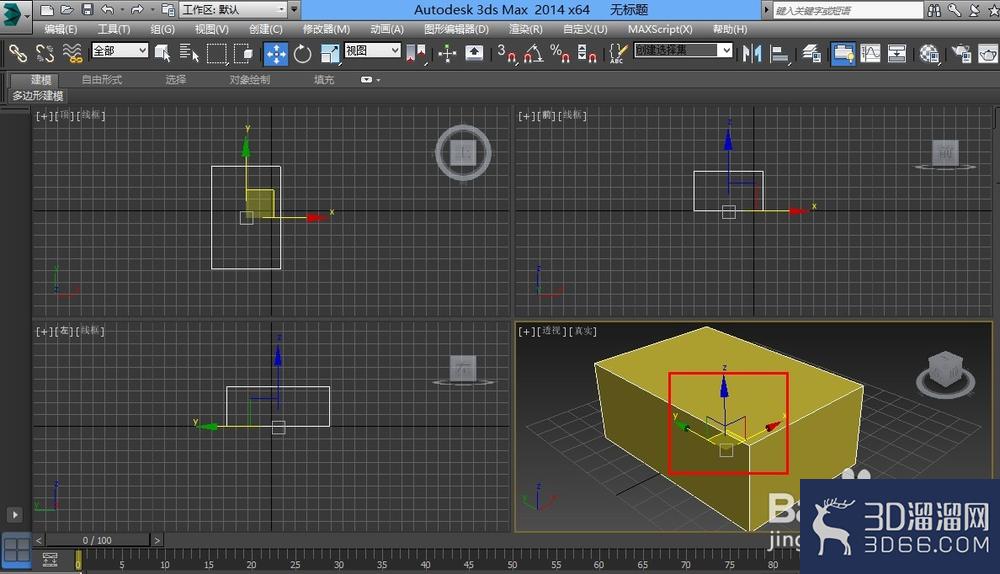Click the left viewport 线框 label
The width and height of the screenshot is (1000, 574).
point(92,330)
